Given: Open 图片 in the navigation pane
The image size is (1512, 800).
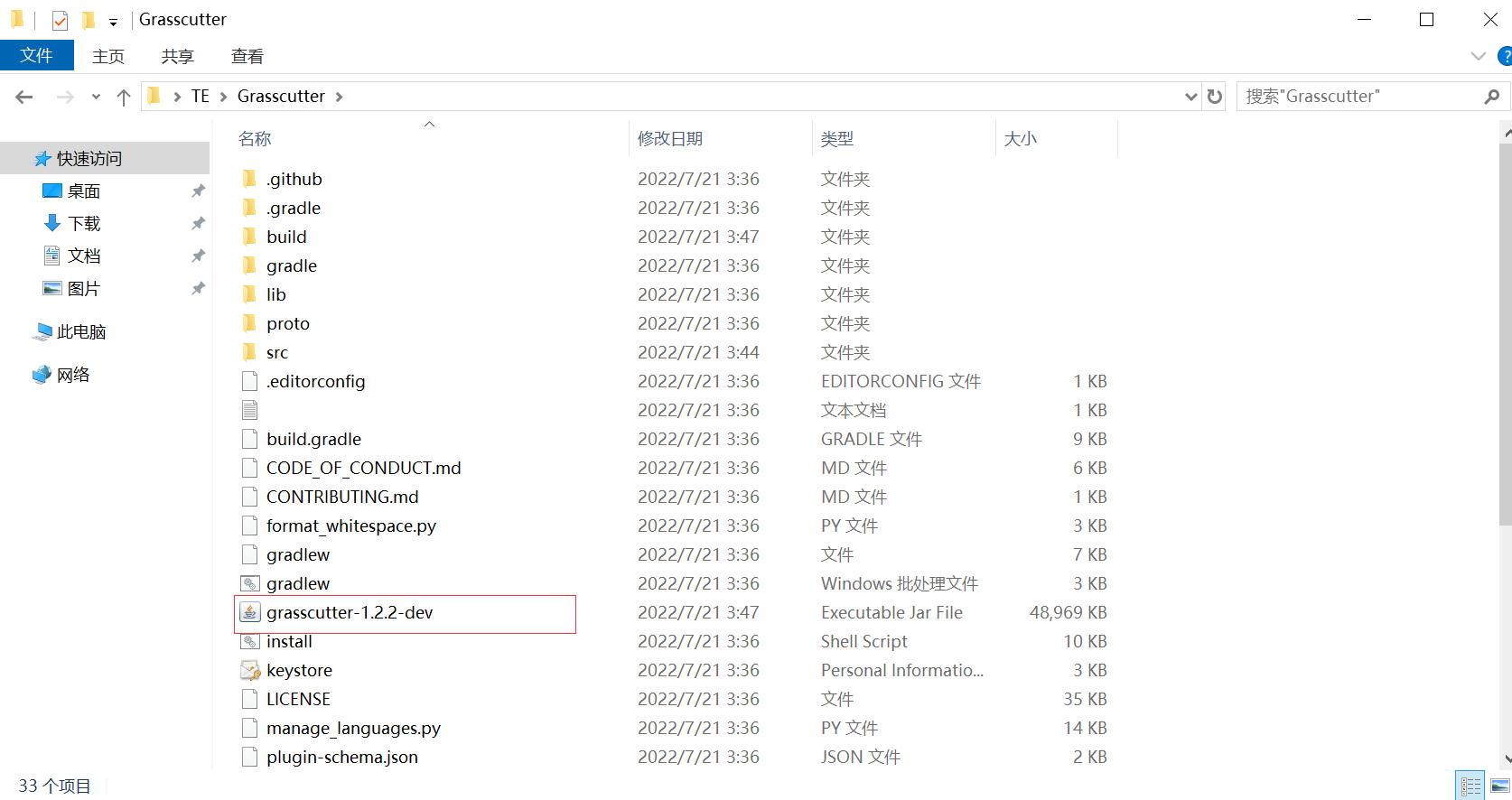Looking at the screenshot, I should (84, 288).
